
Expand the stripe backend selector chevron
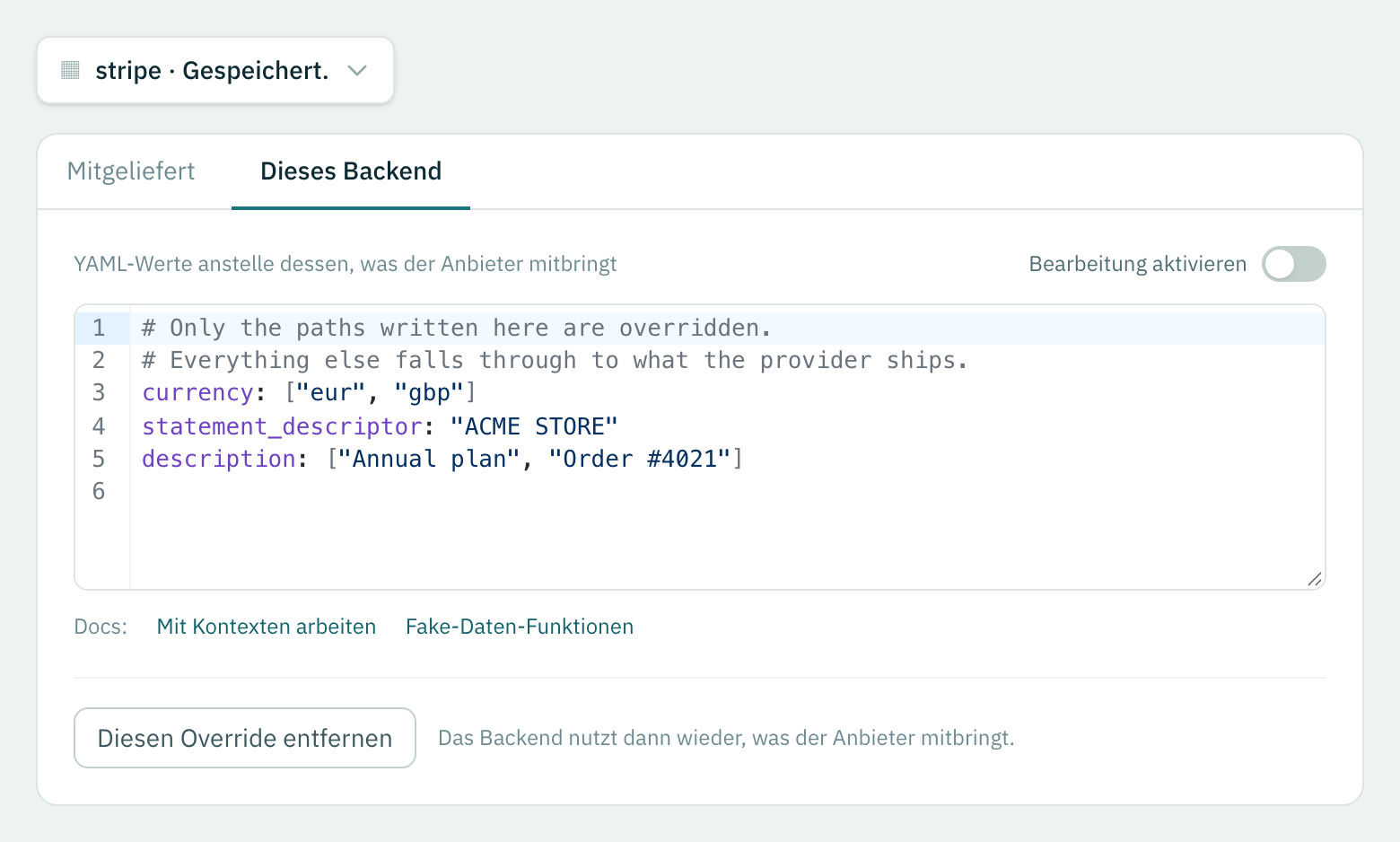[357, 70]
